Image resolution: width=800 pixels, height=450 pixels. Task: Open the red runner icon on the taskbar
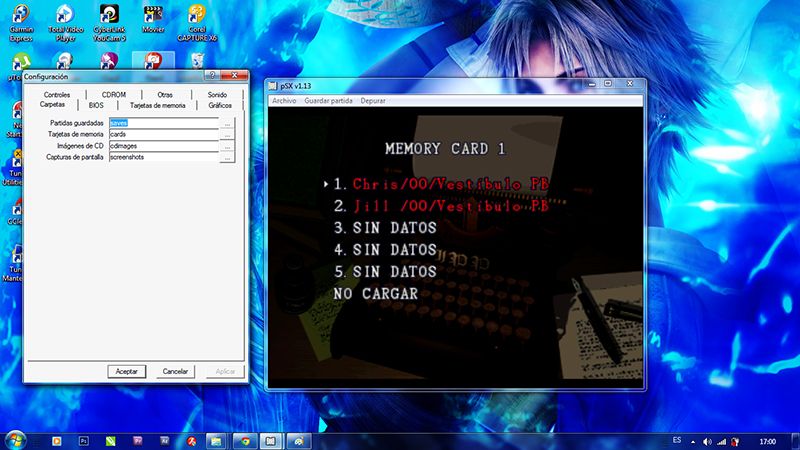point(191,441)
